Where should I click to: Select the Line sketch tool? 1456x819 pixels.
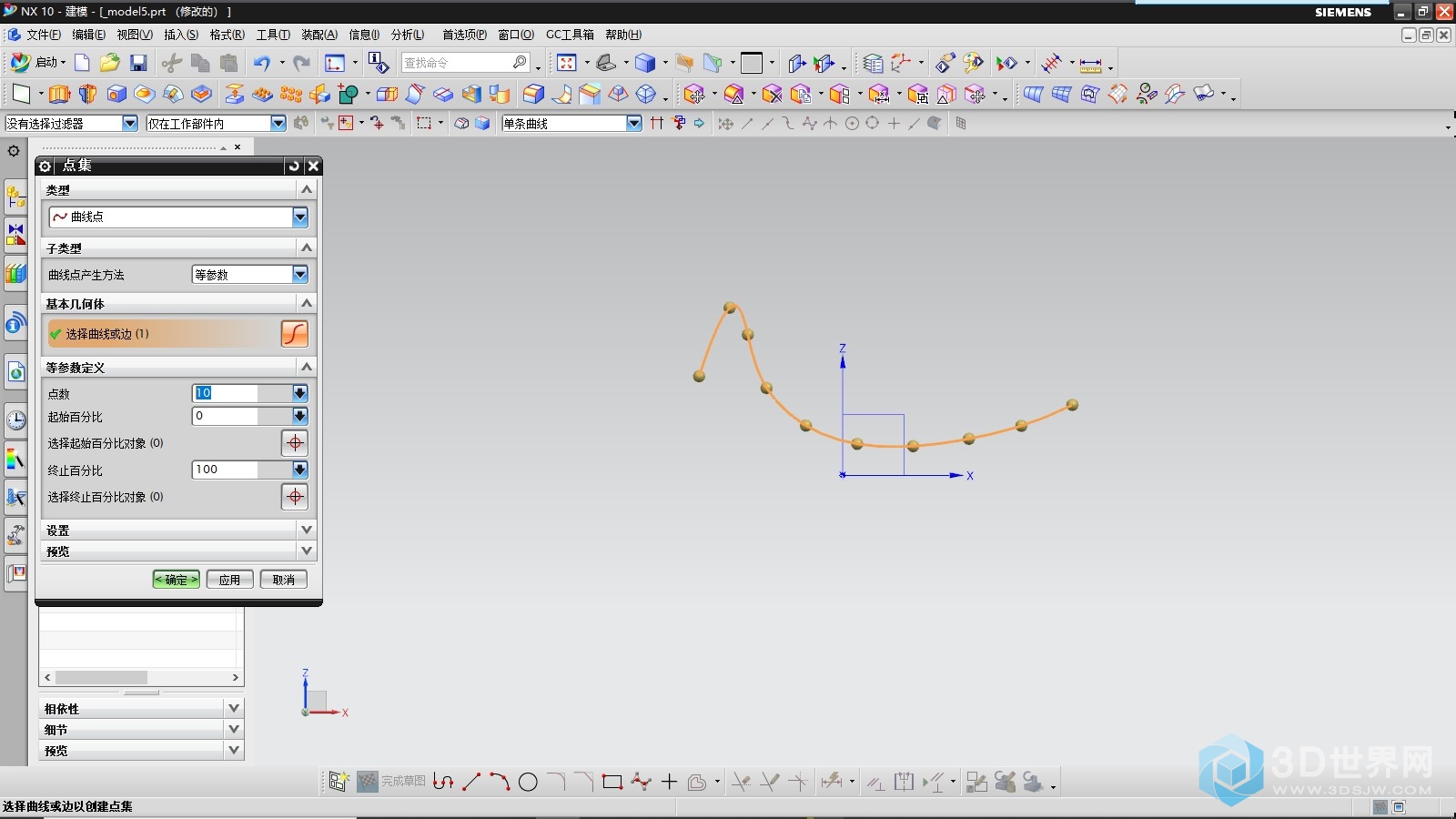[x=471, y=782]
